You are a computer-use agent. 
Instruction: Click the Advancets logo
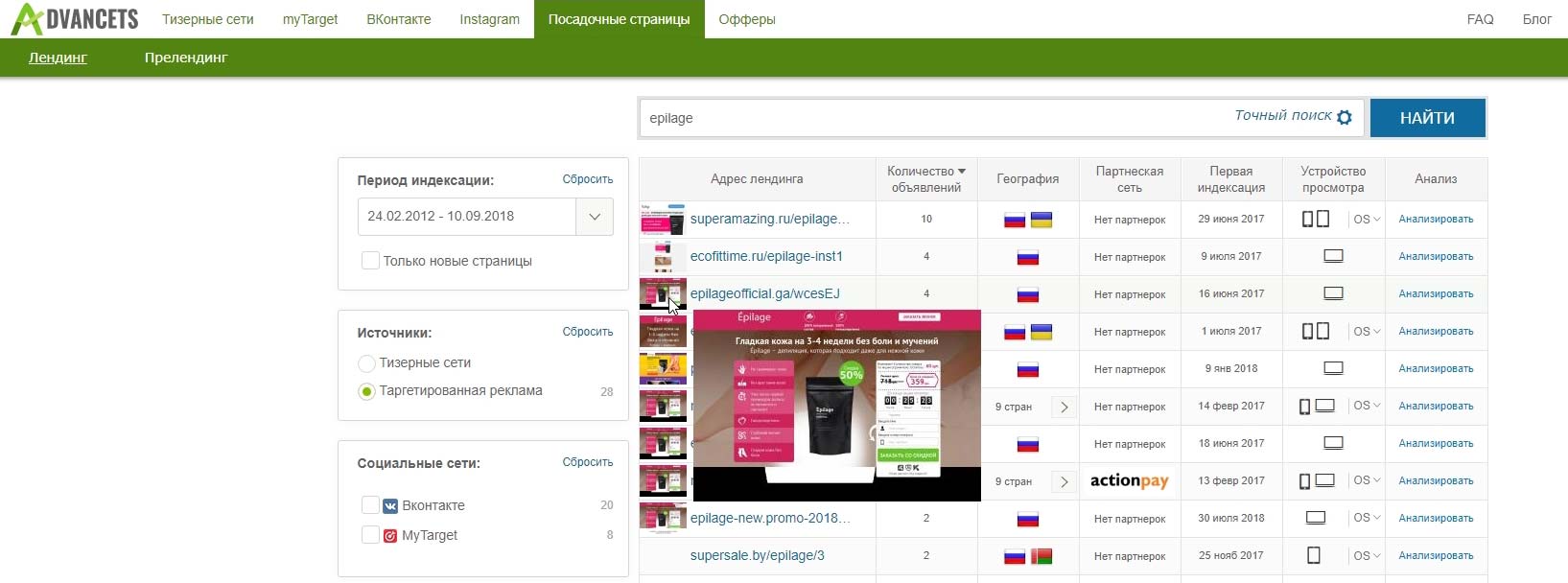coord(75,19)
